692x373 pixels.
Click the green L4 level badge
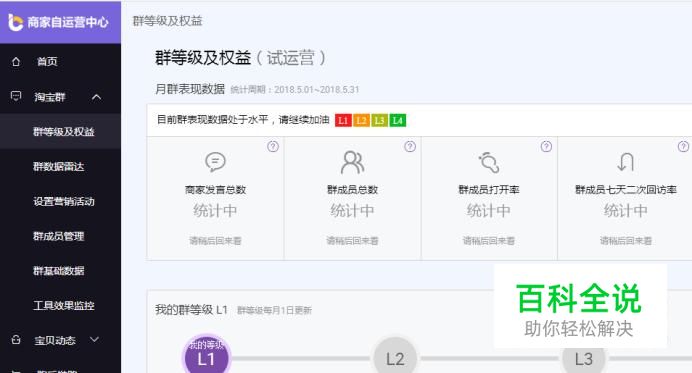click(x=397, y=120)
